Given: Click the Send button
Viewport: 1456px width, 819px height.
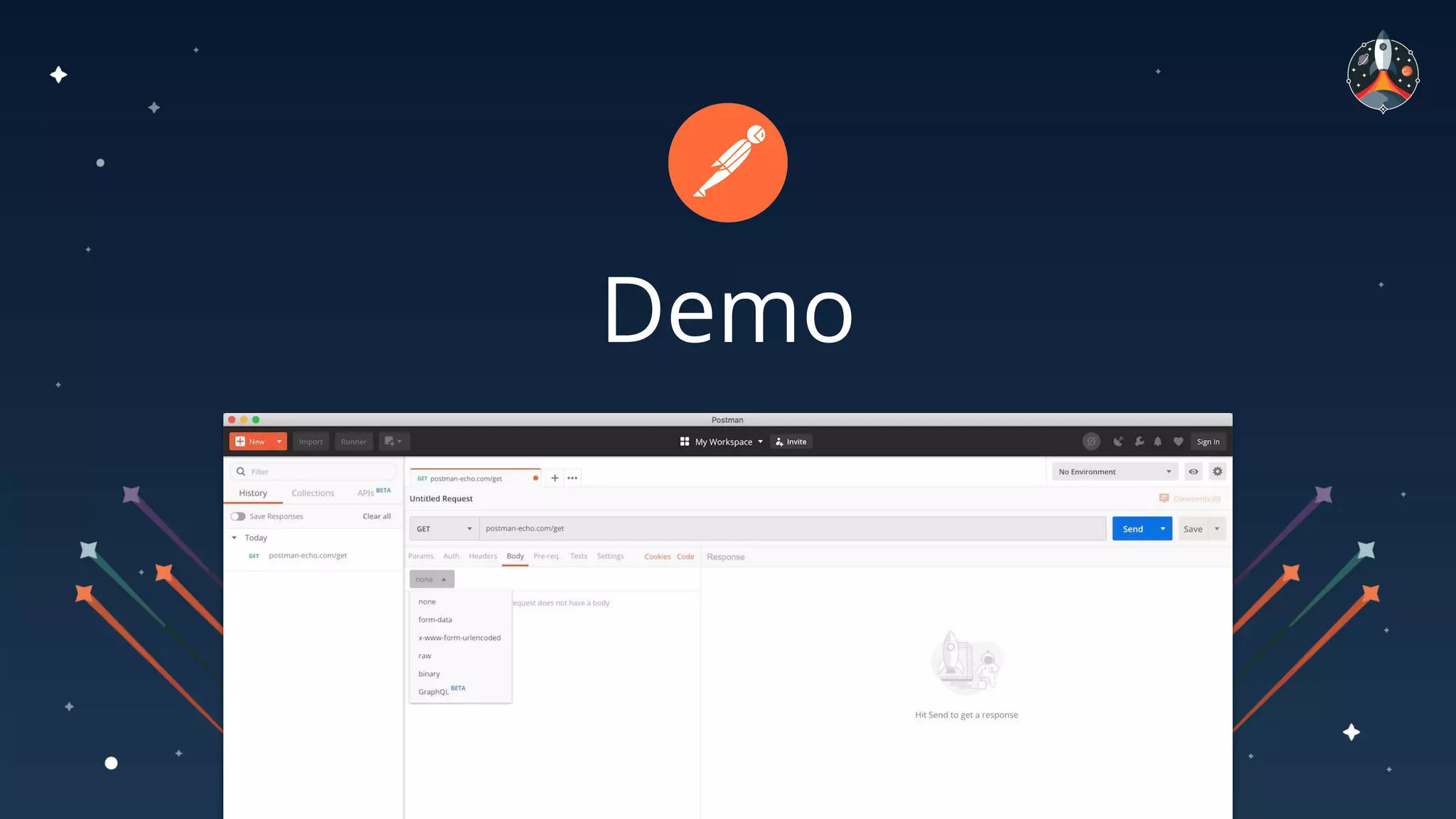Looking at the screenshot, I should 1133,528.
